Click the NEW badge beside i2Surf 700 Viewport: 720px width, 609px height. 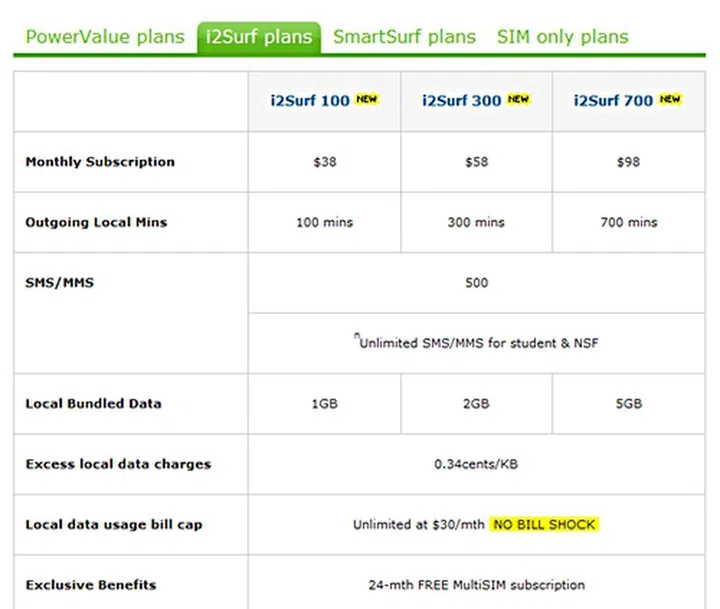coord(670,99)
